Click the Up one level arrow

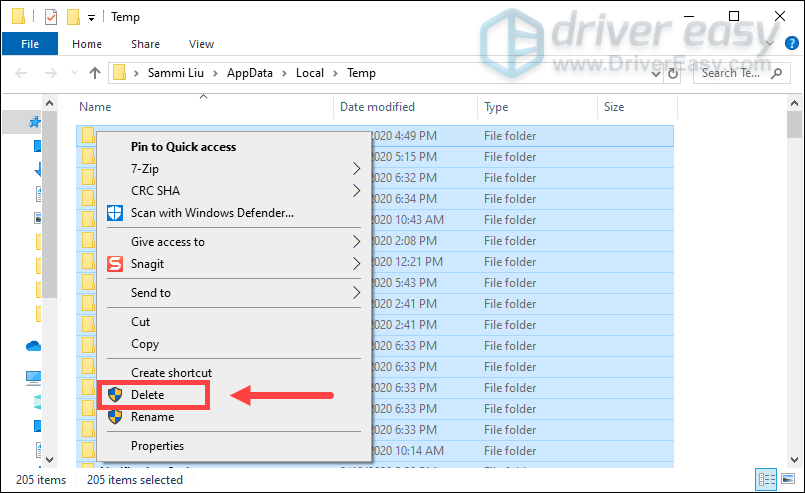[95, 73]
